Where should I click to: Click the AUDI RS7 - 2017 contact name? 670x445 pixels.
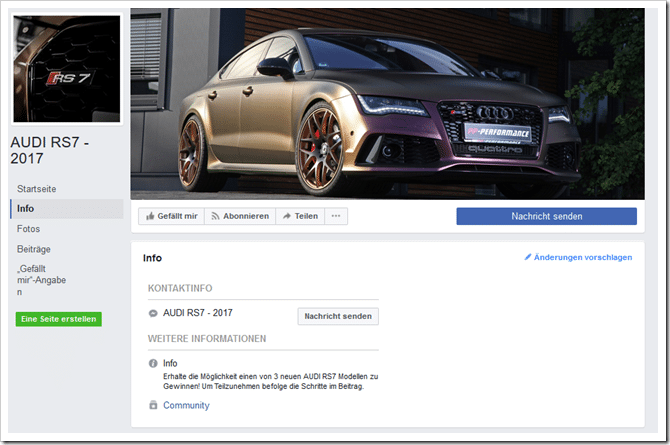198,313
